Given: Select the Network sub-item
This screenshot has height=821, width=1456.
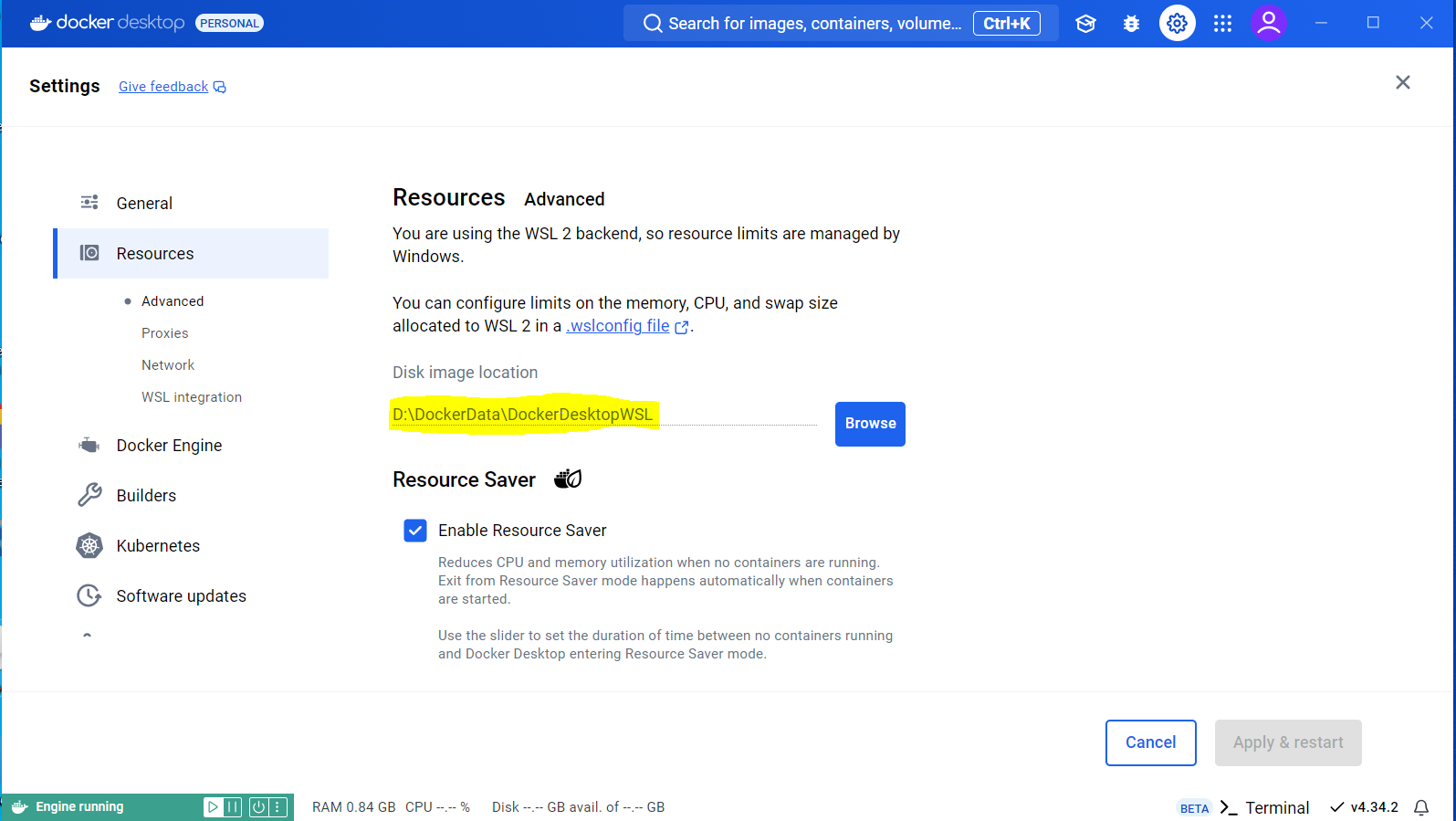Looking at the screenshot, I should point(168,365).
